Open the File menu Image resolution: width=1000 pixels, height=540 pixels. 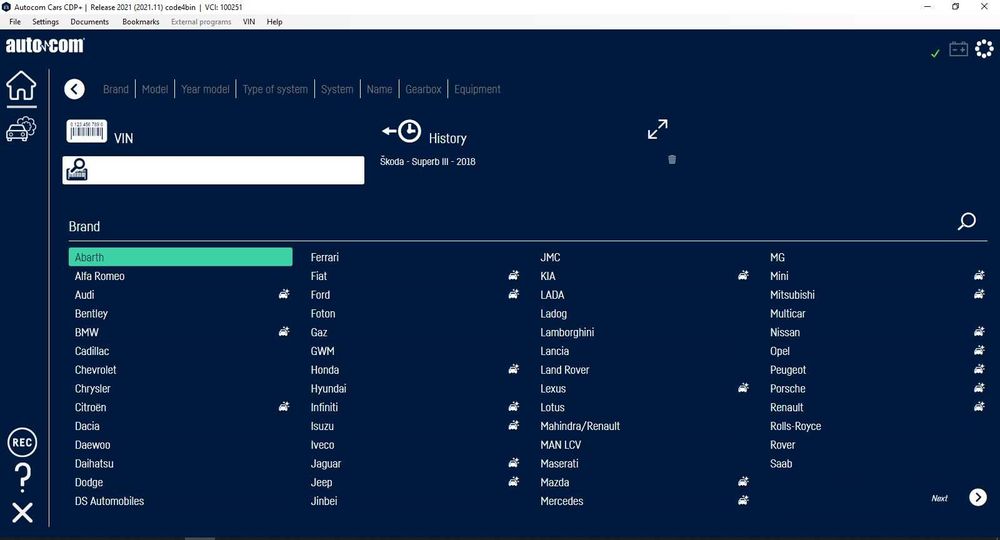point(15,22)
